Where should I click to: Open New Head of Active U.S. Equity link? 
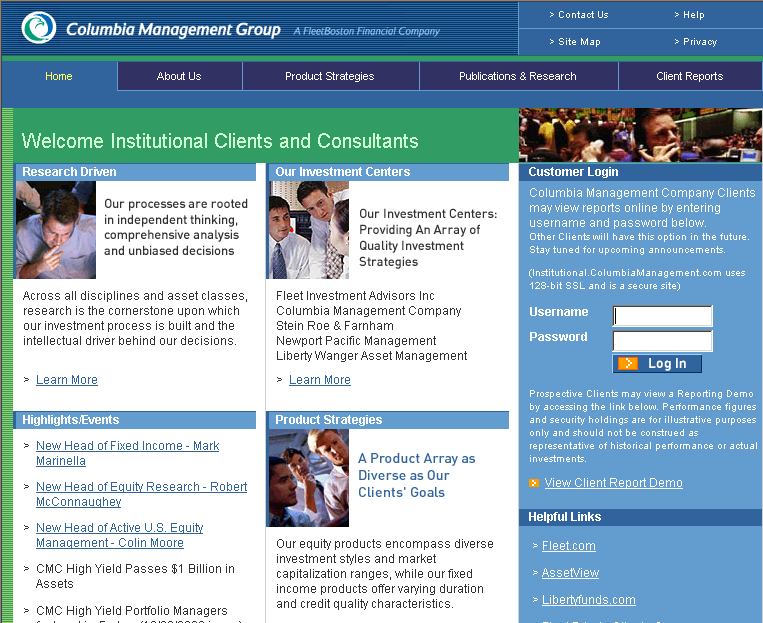click(x=120, y=535)
